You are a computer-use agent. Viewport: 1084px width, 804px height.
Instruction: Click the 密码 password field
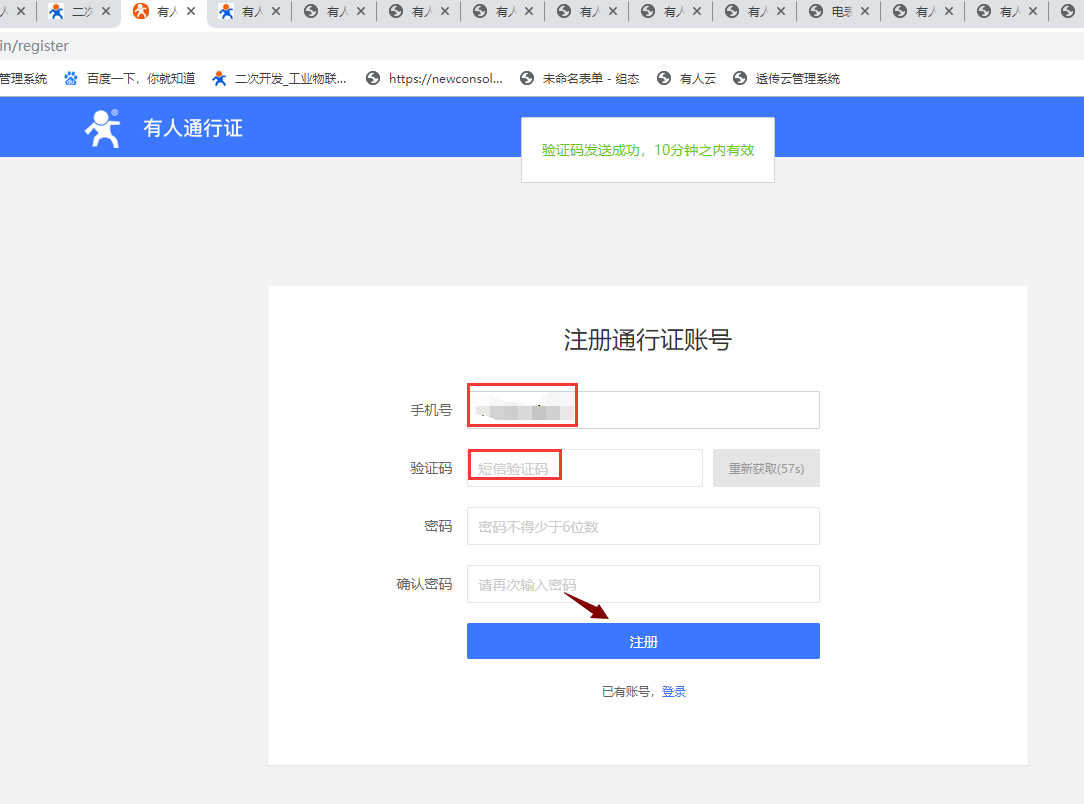pos(643,526)
